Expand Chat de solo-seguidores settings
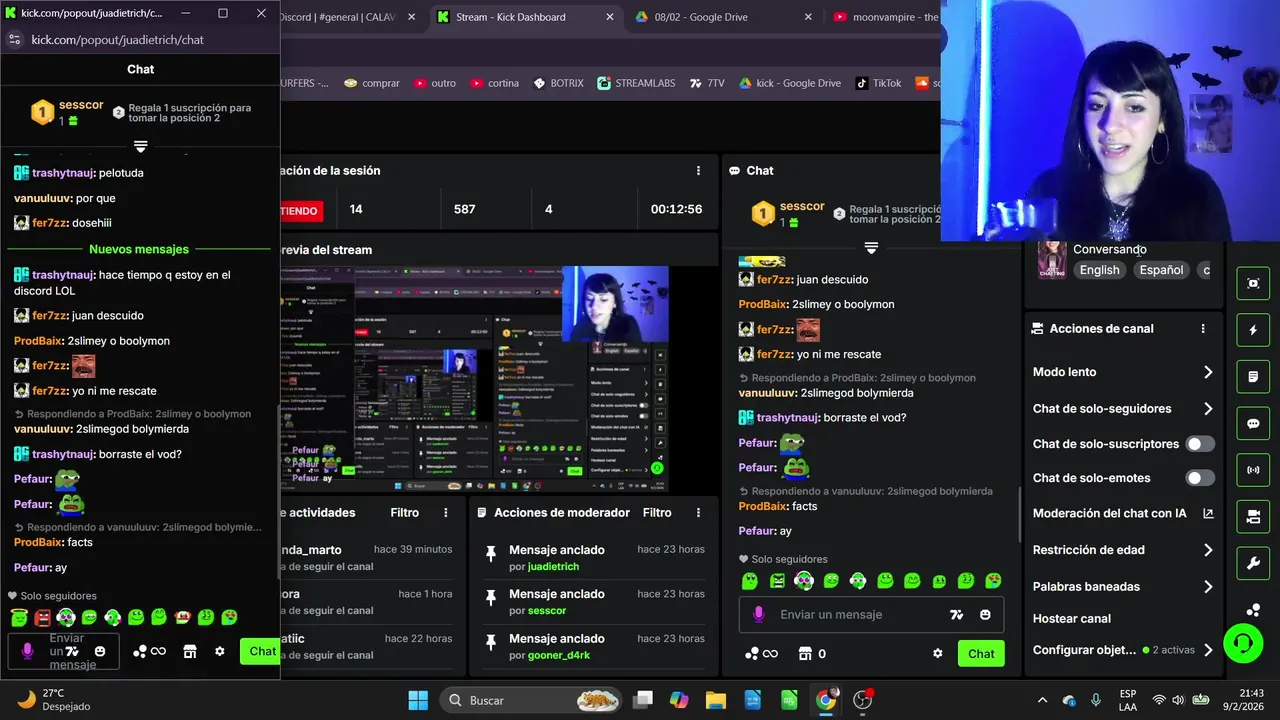 click(x=1123, y=408)
